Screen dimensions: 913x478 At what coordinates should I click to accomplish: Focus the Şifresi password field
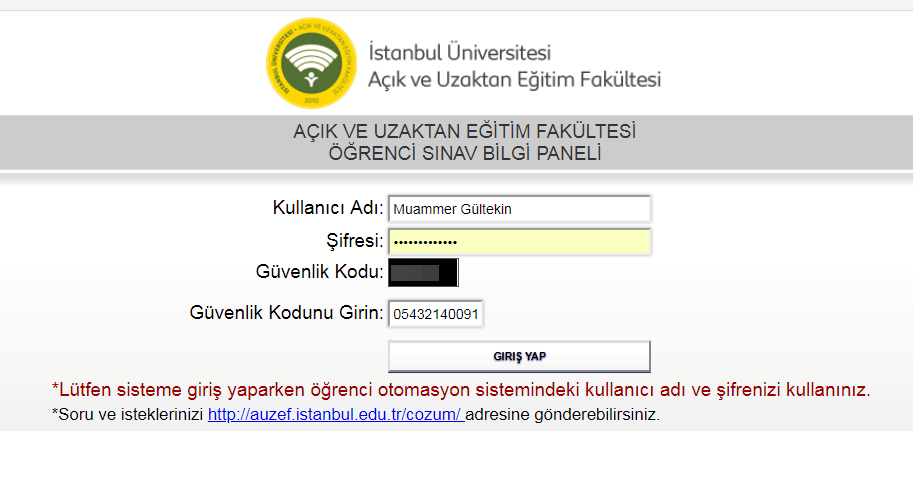pyautogui.click(x=519, y=242)
